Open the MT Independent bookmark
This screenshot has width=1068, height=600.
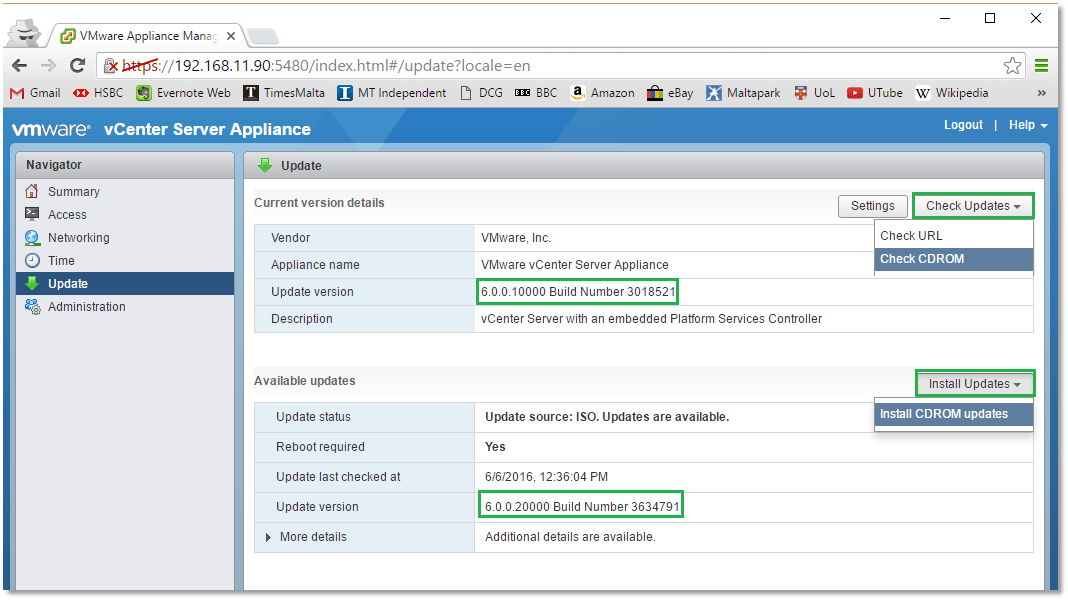[392, 93]
